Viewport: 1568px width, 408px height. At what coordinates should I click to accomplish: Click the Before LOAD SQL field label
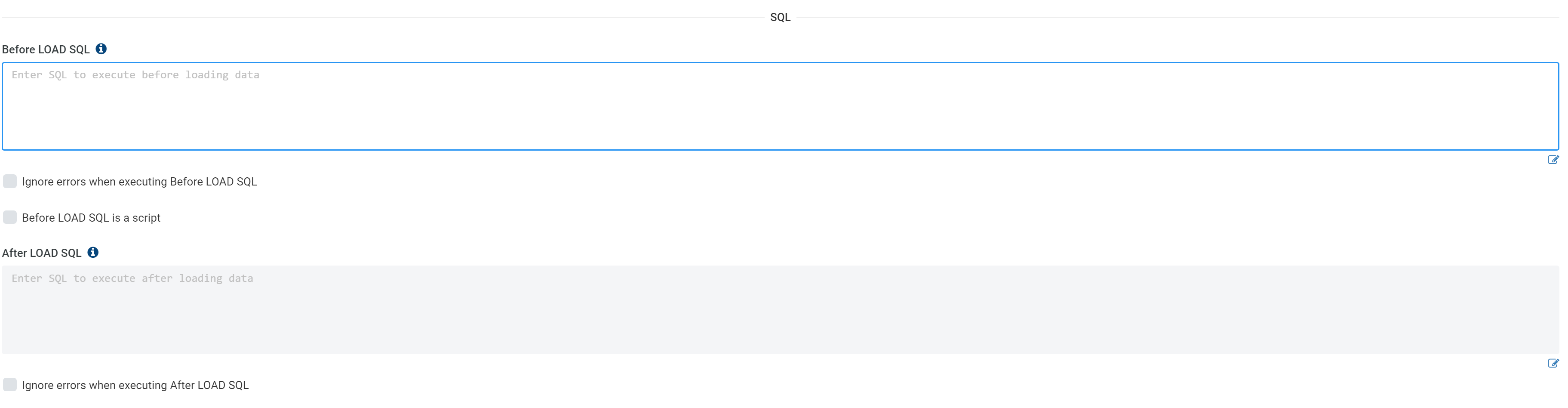46,49
